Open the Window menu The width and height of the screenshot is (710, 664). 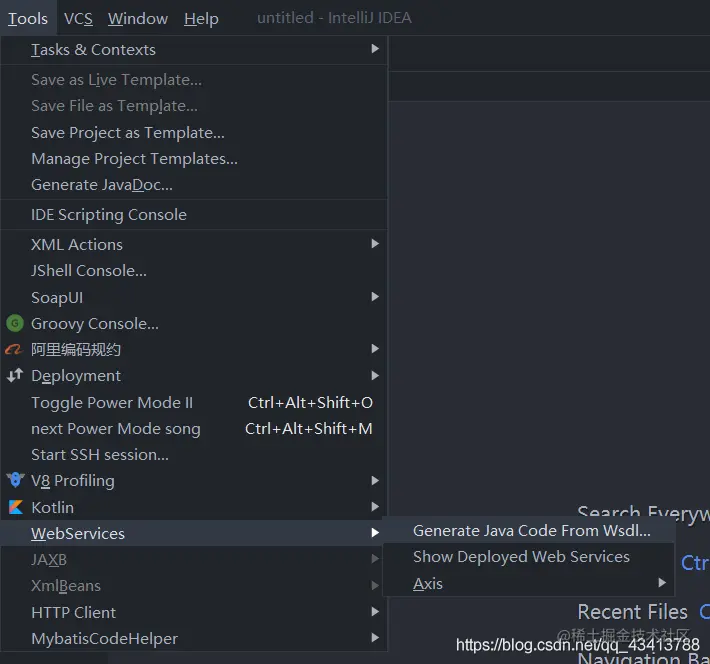coord(138,18)
